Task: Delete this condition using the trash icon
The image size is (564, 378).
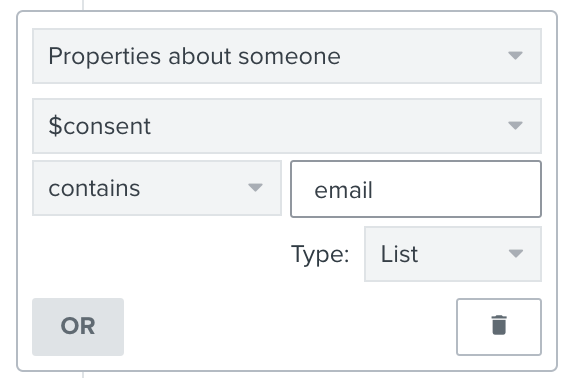Action: coord(499,325)
